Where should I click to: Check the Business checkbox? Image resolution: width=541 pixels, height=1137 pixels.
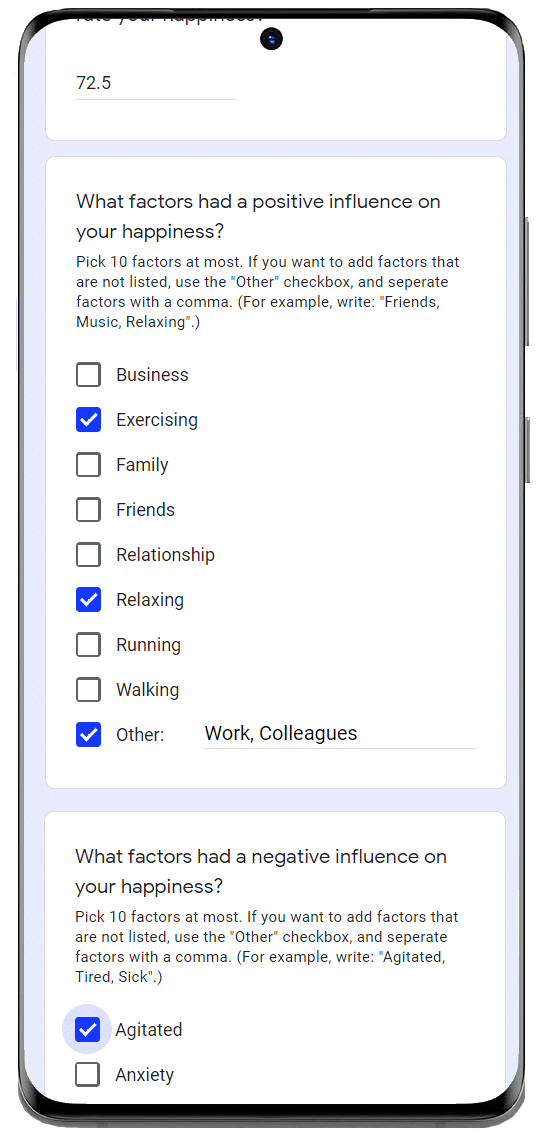(88, 375)
